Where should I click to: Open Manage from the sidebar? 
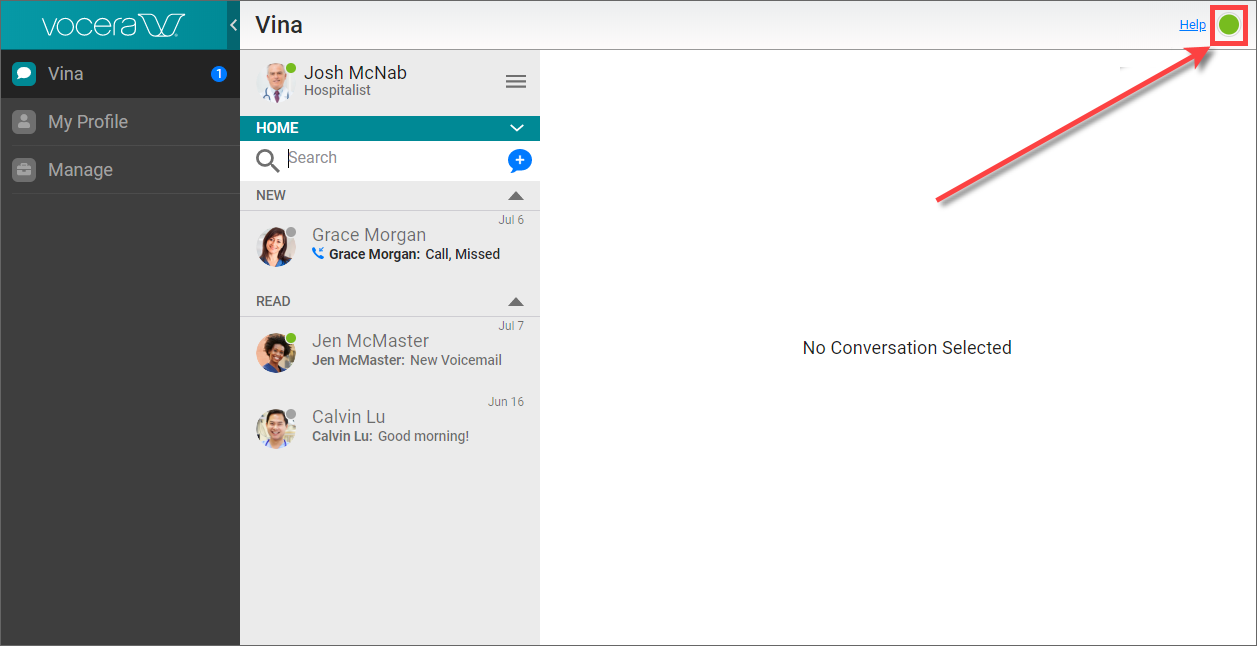(80, 169)
